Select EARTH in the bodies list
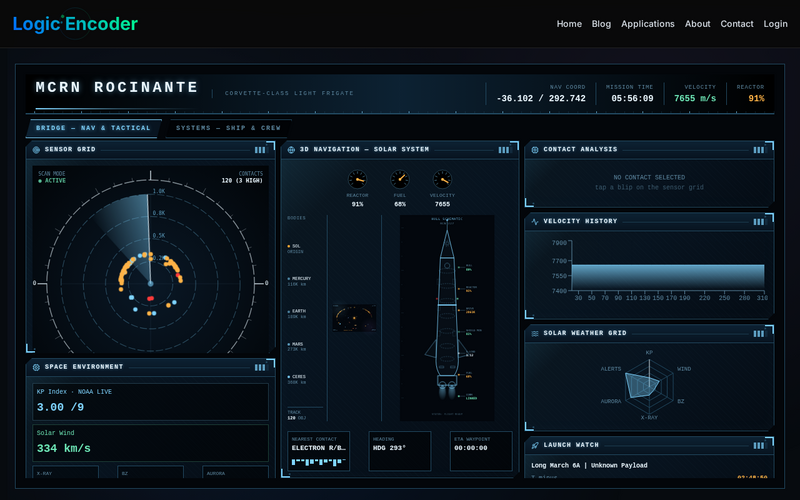 297,313
